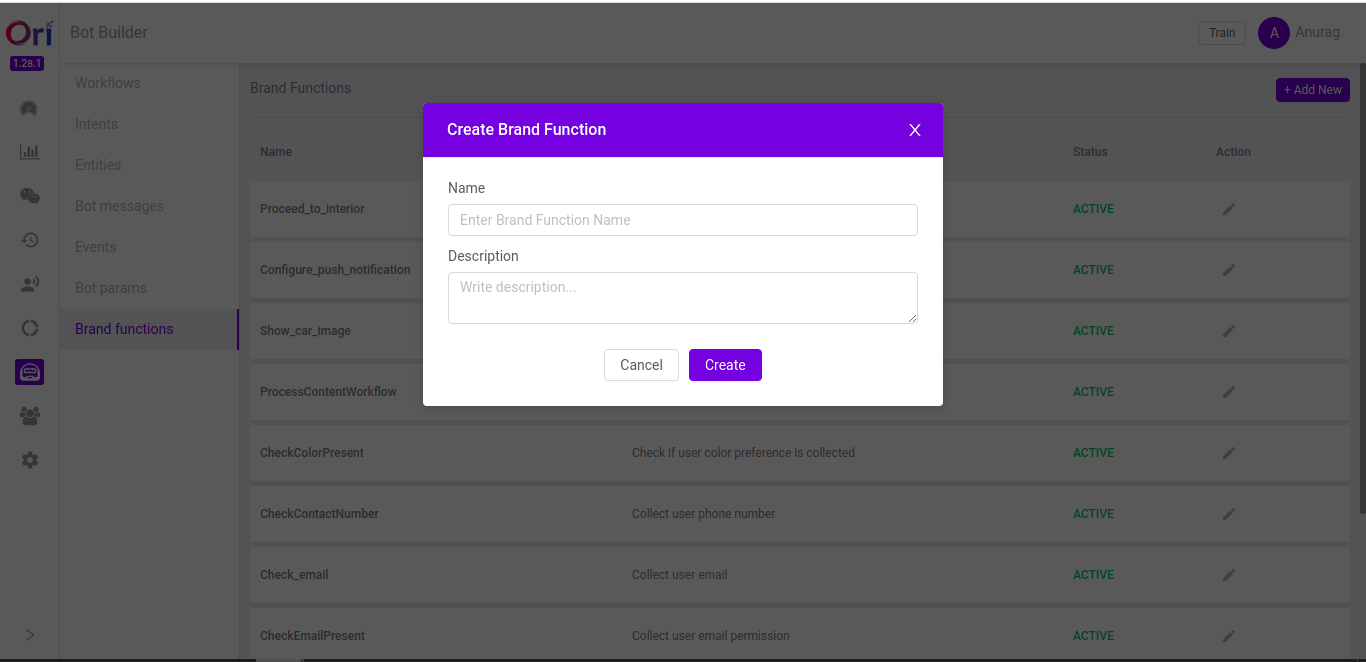
Task: Click the + Add New button
Action: (x=1312, y=89)
